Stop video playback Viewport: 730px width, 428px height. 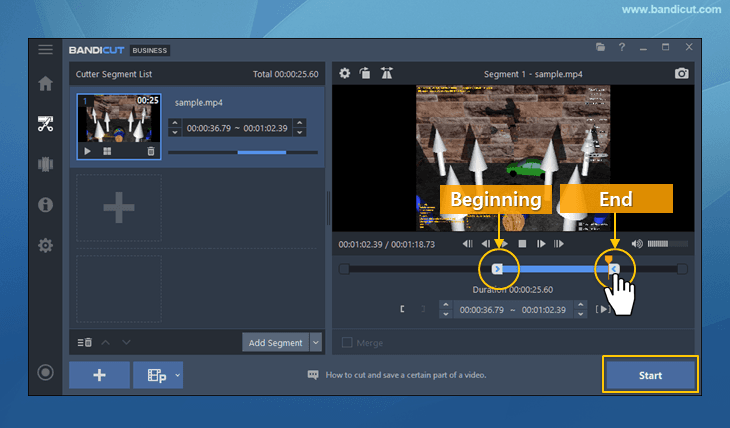coord(522,244)
